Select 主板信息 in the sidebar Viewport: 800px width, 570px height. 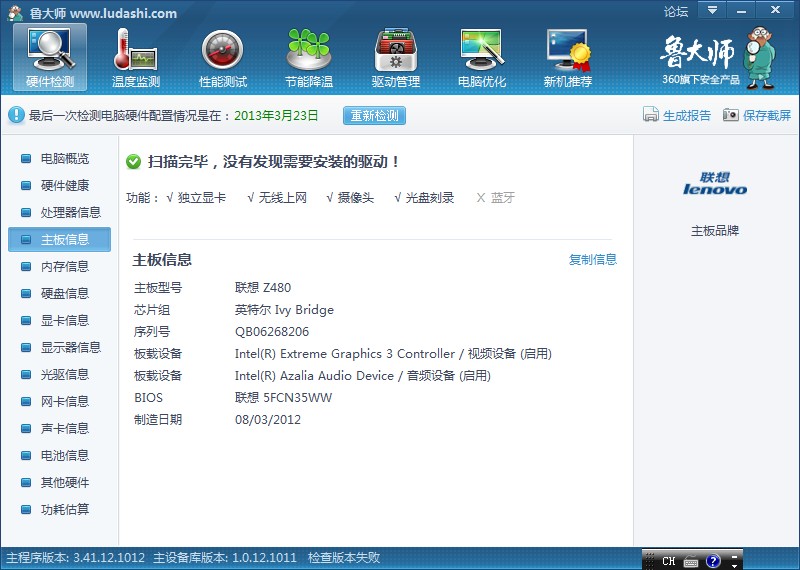point(59,239)
